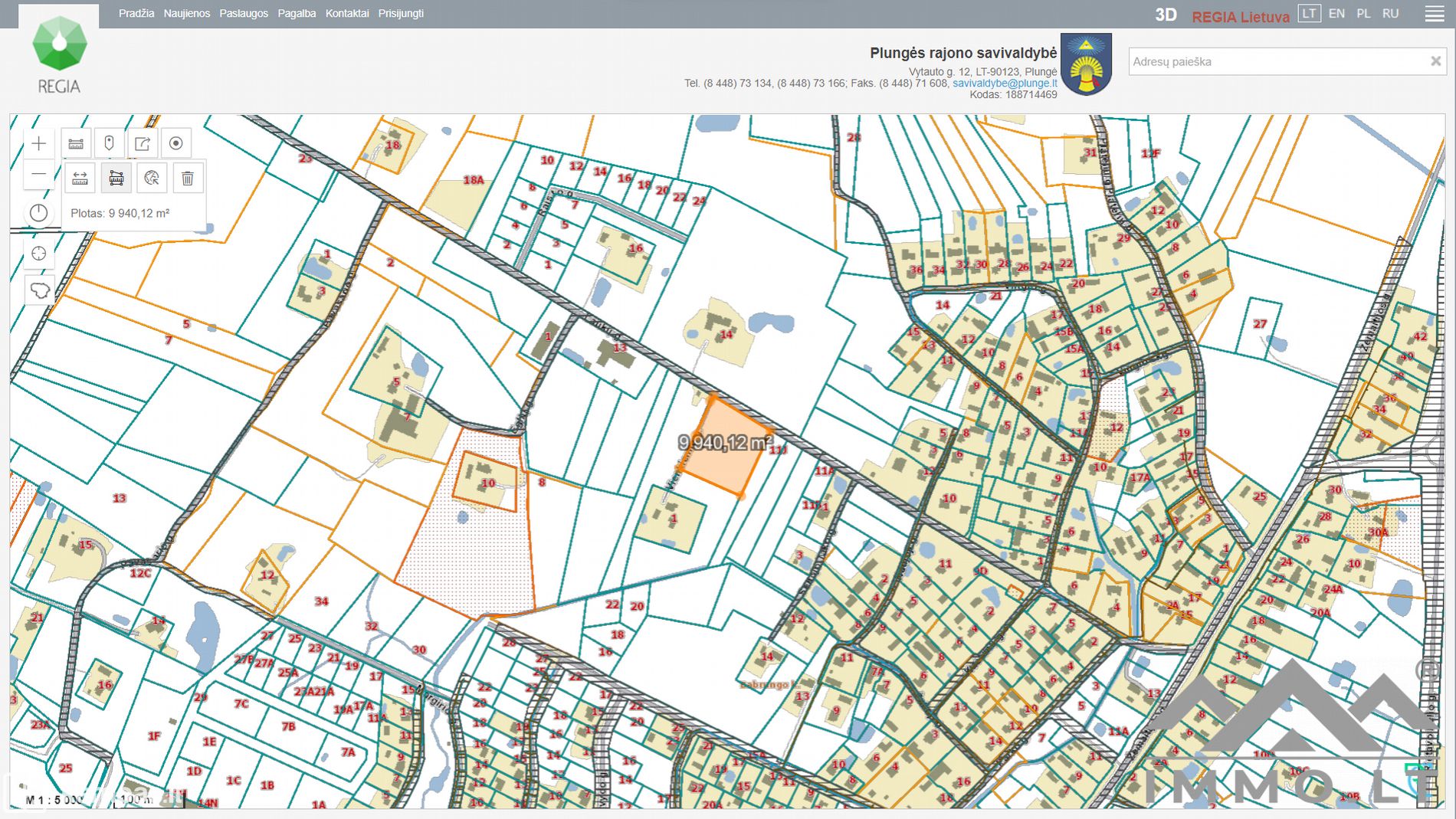This screenshot has height=819, width=1456.
Task: Open the measurement tools ruler icon
Action: pyautogui.click(x=76, y=143)
